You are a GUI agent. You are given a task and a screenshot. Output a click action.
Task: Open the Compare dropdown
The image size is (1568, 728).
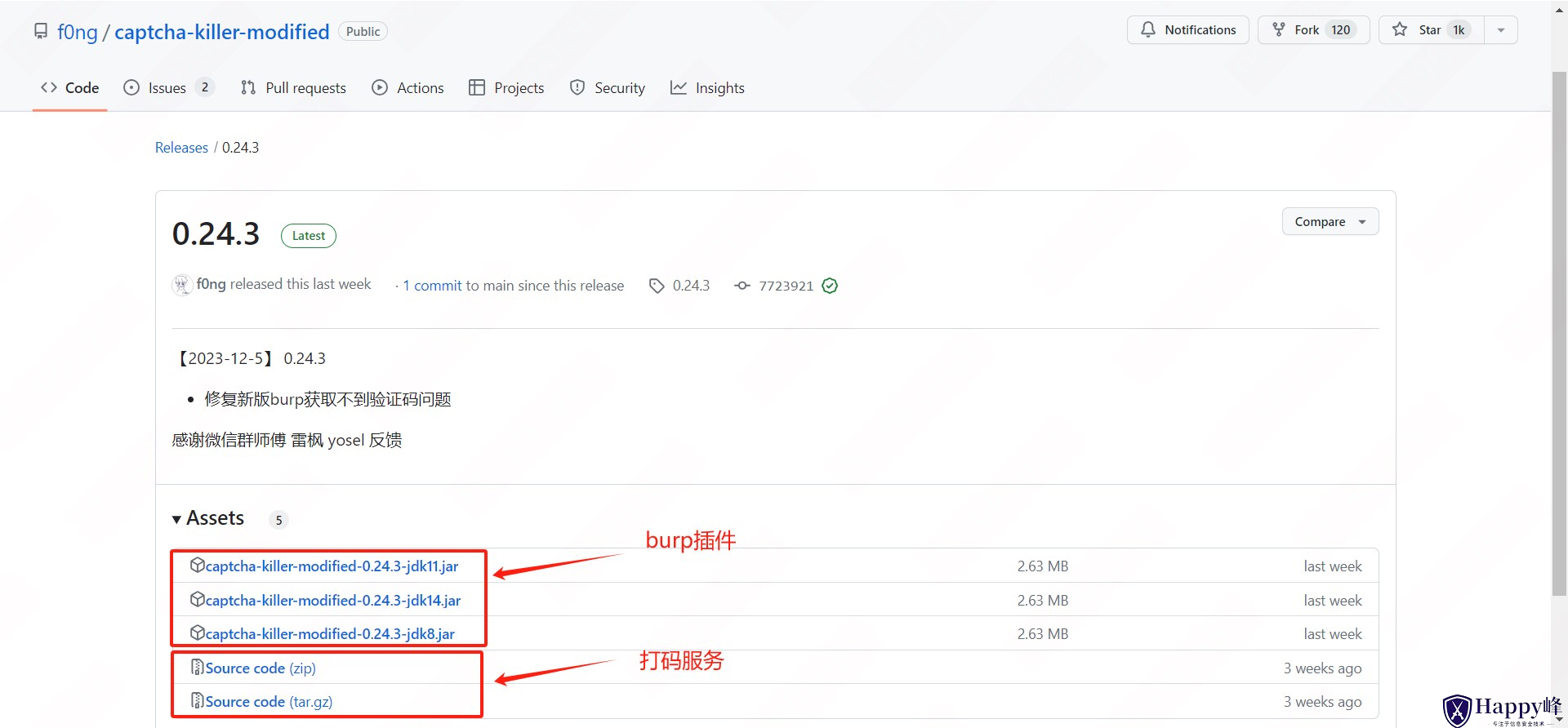click(x=1330, y=221)
